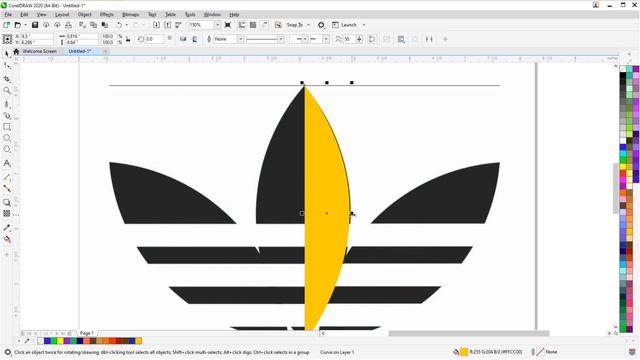Open the Options gear icon

(x=321, y=25)
